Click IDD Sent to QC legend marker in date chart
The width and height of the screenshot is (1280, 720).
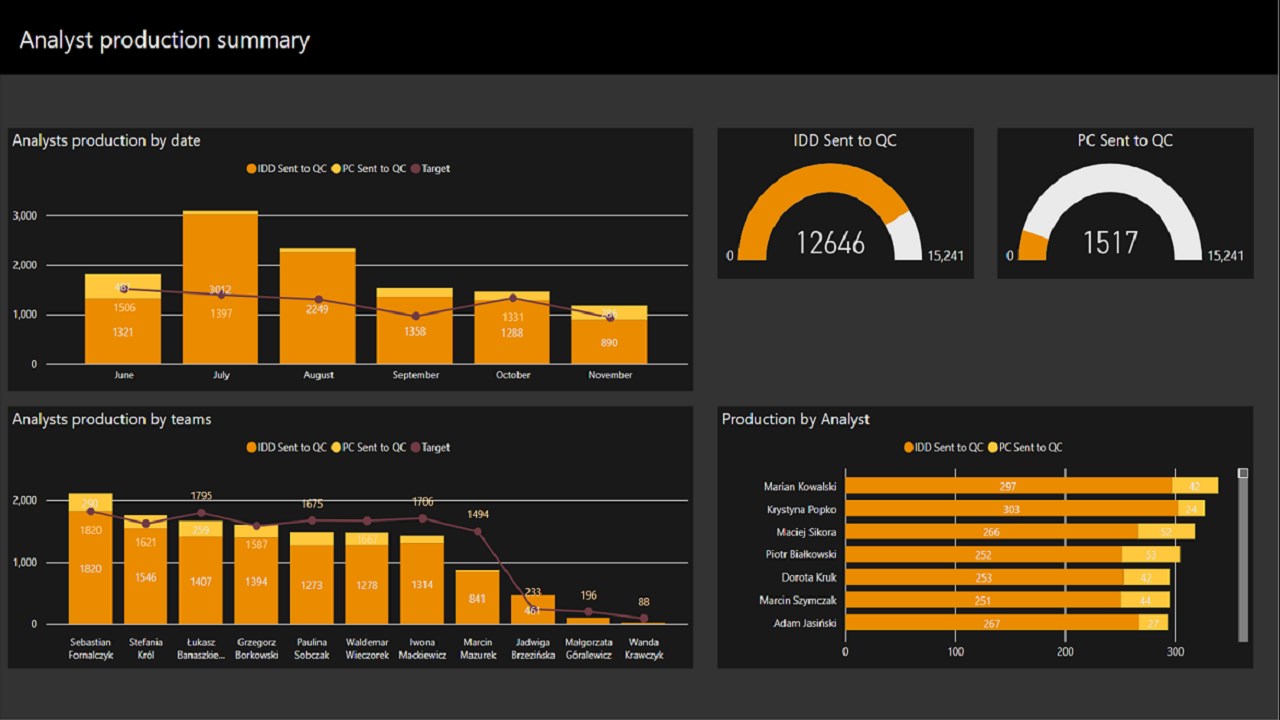point(252,169)
